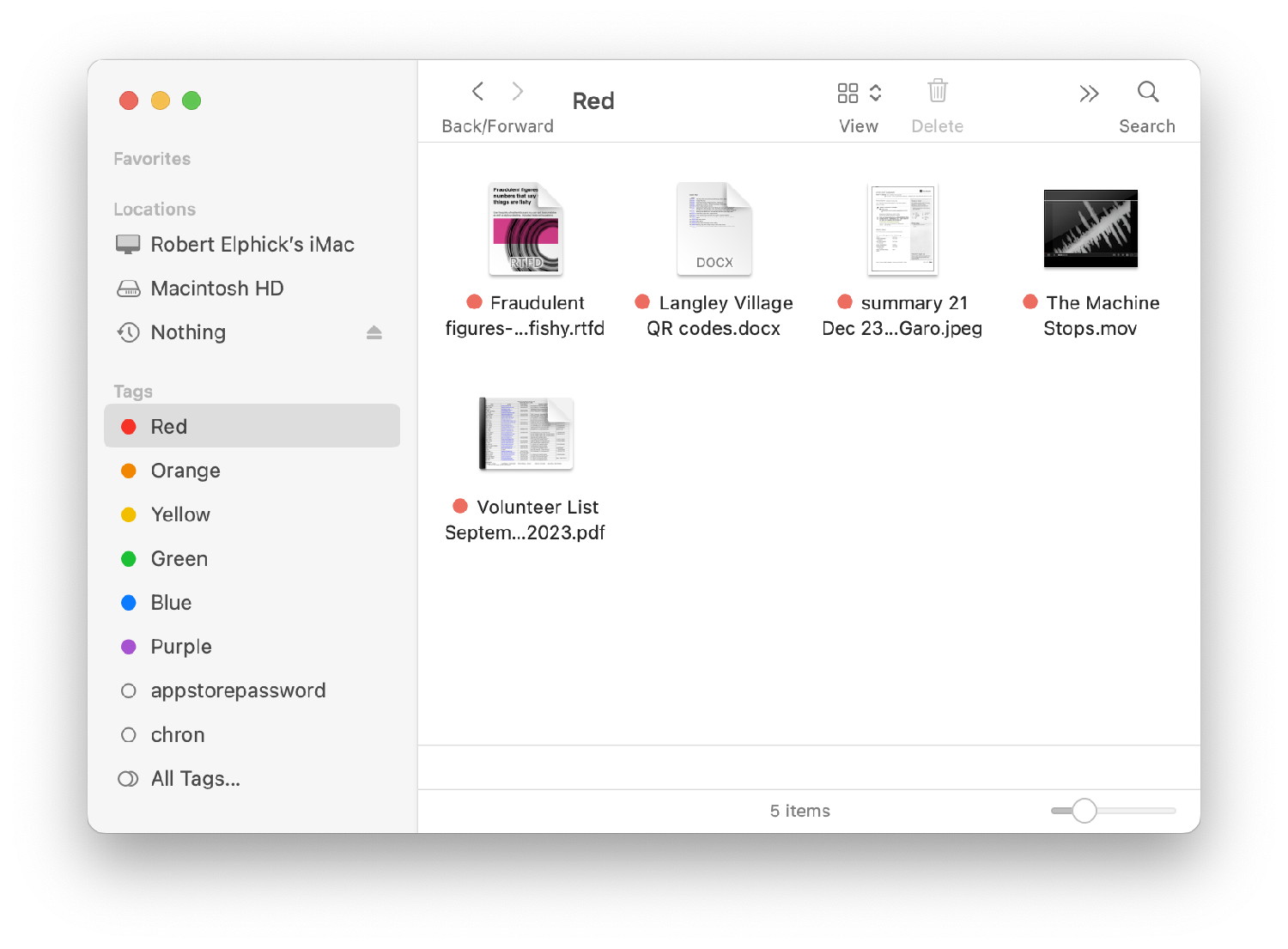Click the 'Langley Village QR codes.docx' file name
This screenshot has width=1288, height=949.
click(714, 315)
